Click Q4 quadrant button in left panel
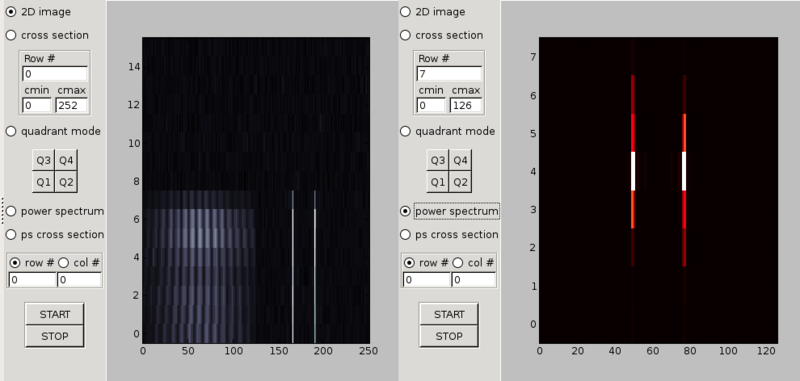This screenshot has width=800, height=381. click(66, 161)
